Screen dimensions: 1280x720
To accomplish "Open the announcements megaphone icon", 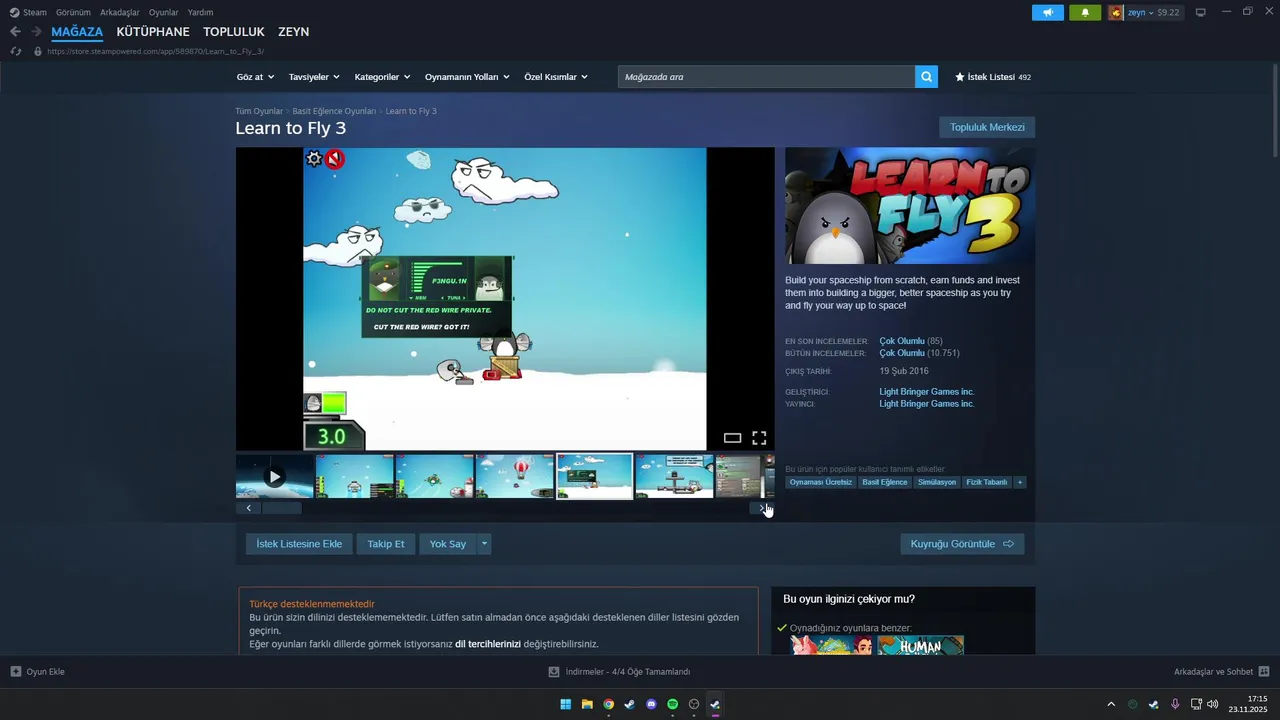I will coord(1048,13).
